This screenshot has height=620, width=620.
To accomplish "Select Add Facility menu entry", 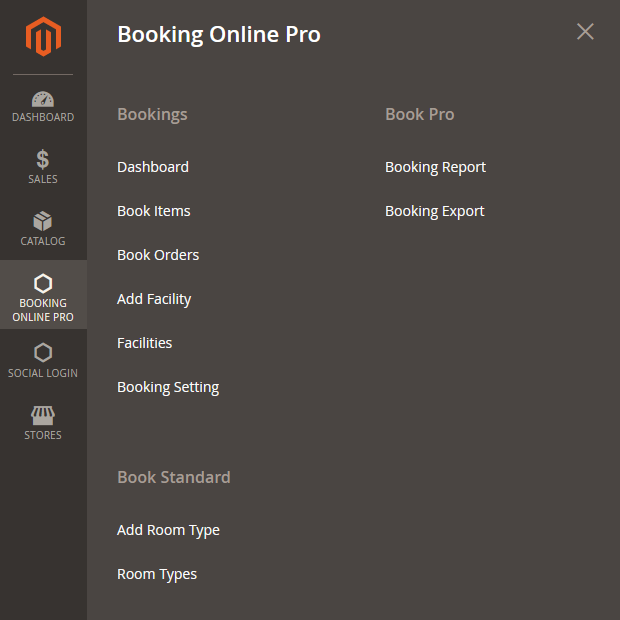I will (154, 299).
